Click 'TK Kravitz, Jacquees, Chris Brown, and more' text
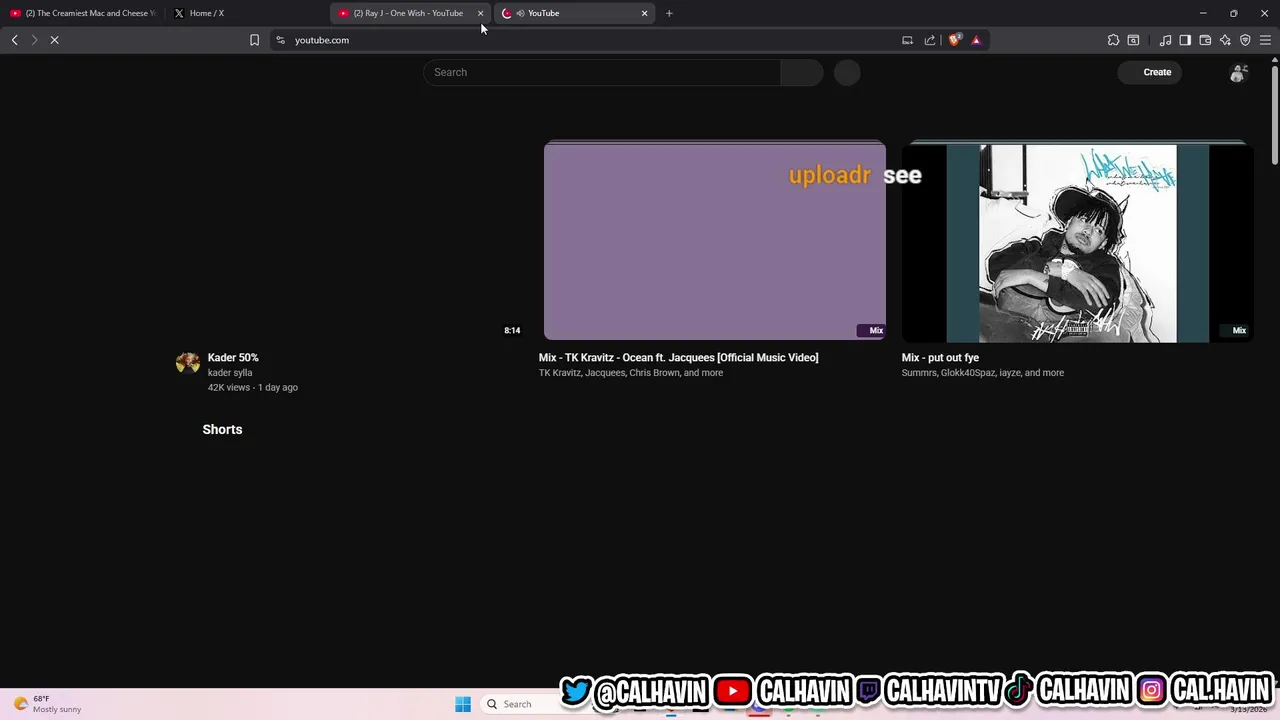This screenshot has height=720, width=1280. 631,372
